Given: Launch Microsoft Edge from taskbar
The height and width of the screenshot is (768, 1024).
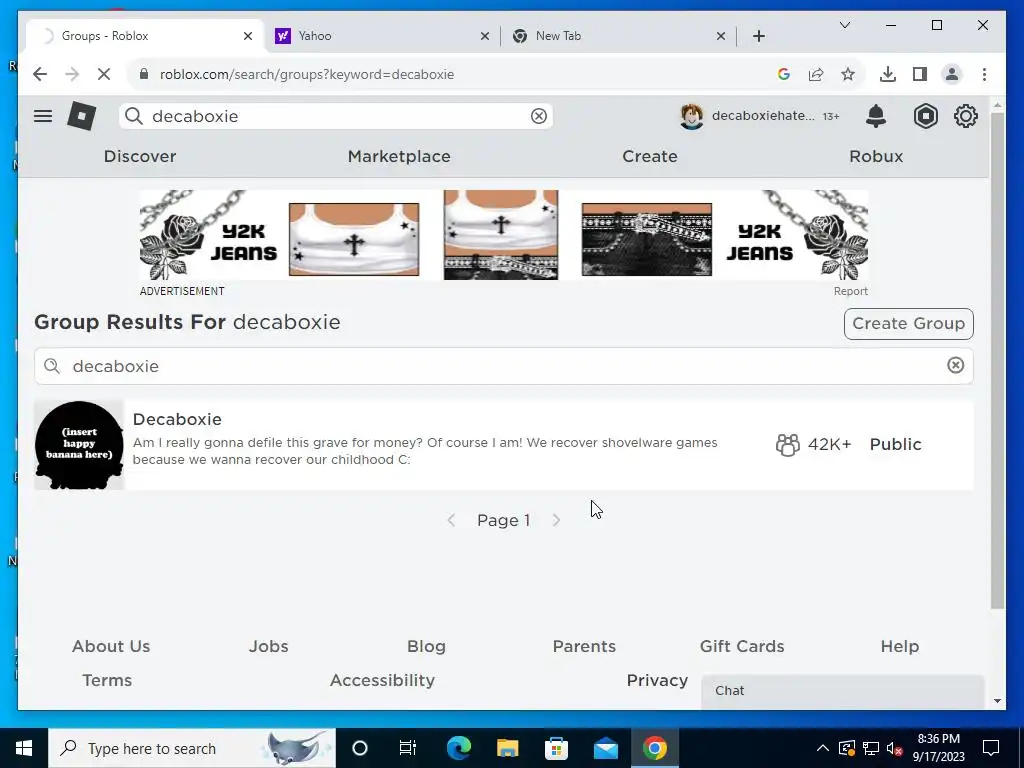Looking at the screenshot, I should (458, 748).
